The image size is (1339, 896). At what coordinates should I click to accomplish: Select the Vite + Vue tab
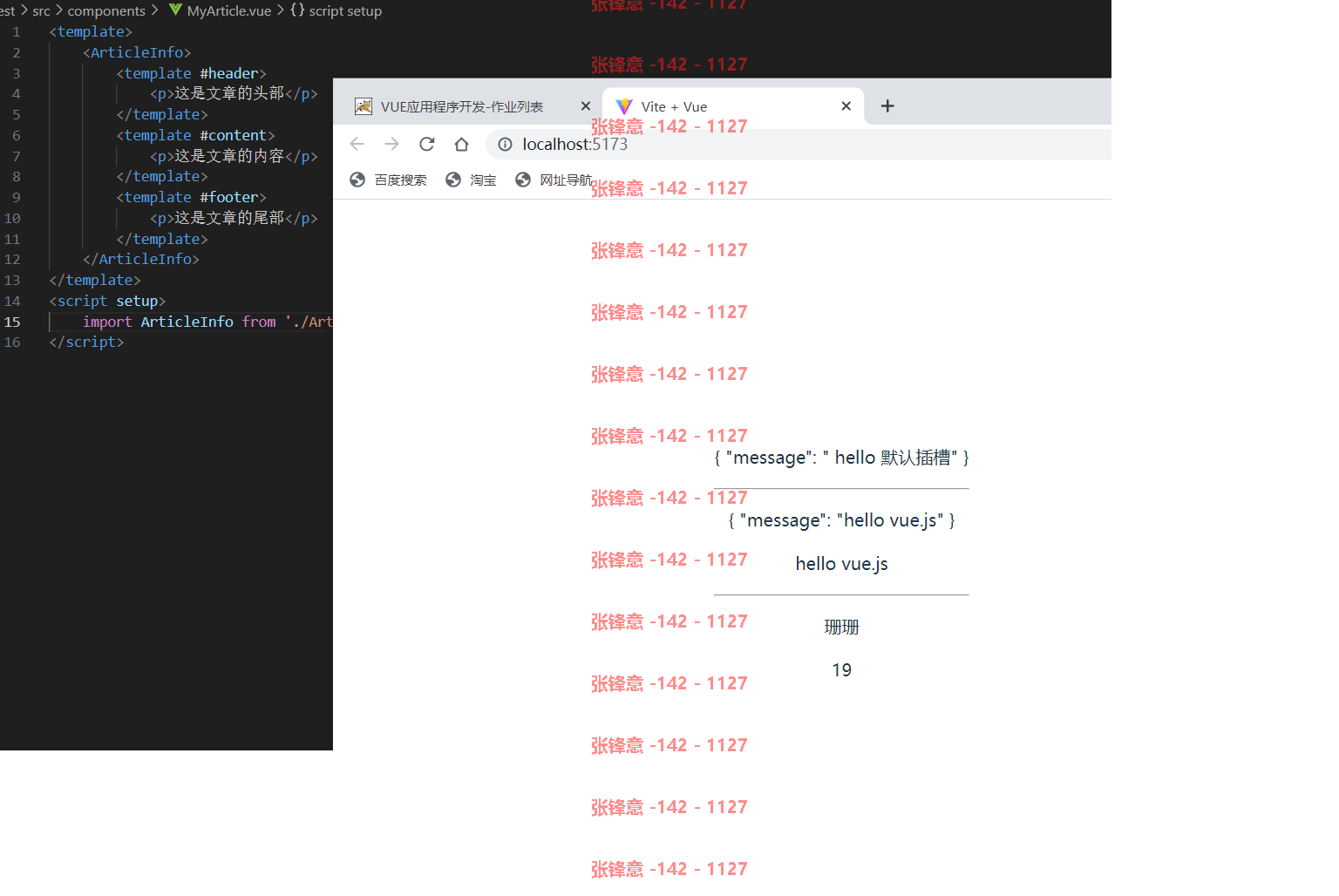pos(732,106)
